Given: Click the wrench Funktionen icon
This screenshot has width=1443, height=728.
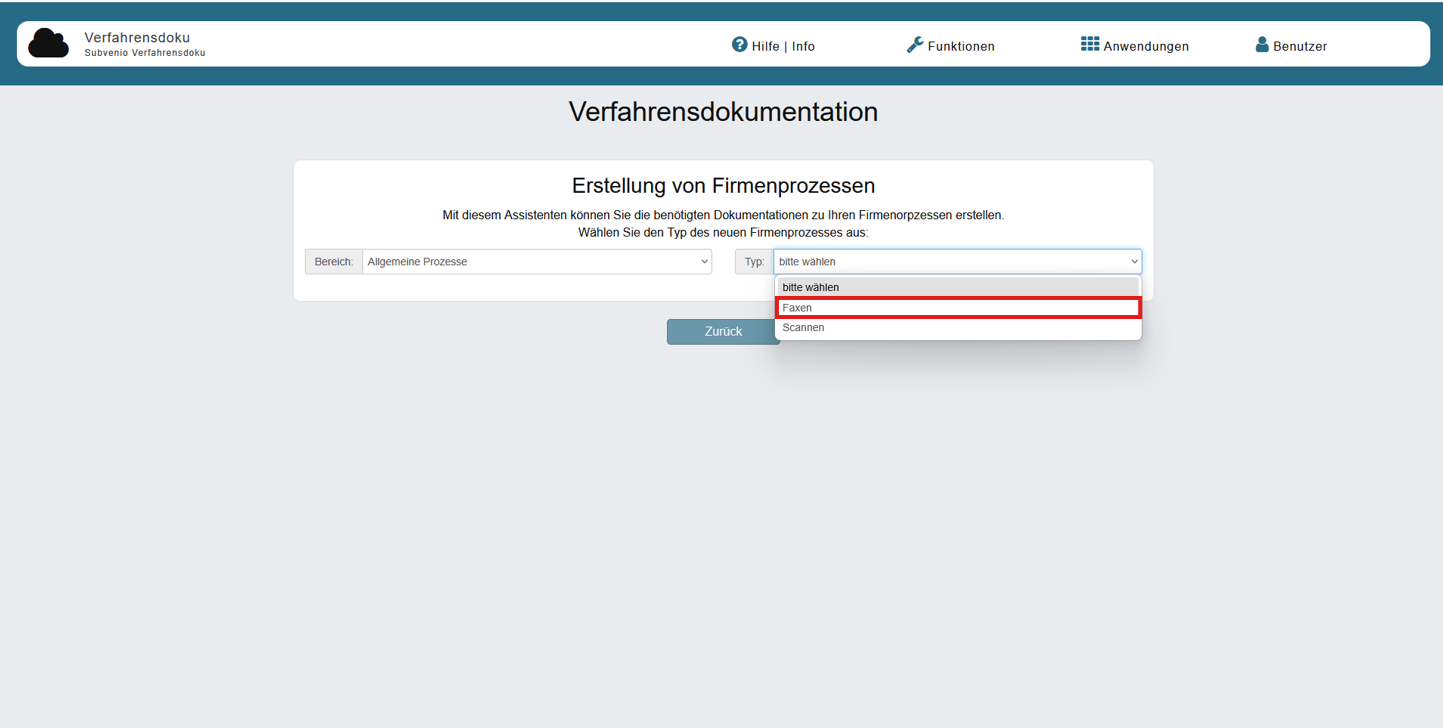Looking at the screenshot, I should pos(915,45).
